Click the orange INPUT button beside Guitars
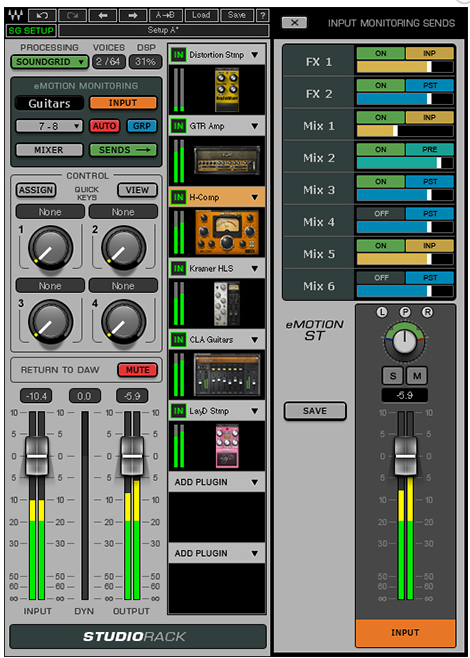This screenshot has width=470, height=658. coord(123,103)
